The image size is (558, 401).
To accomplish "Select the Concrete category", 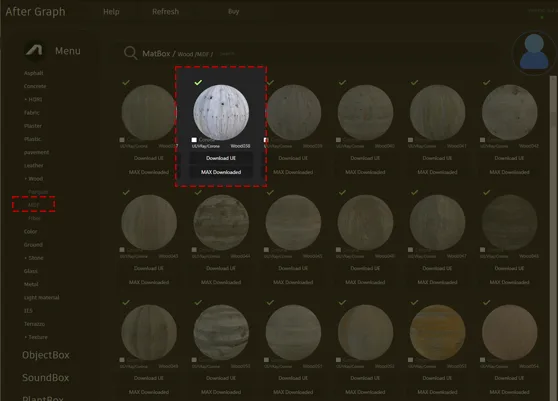I will [35, 86].
